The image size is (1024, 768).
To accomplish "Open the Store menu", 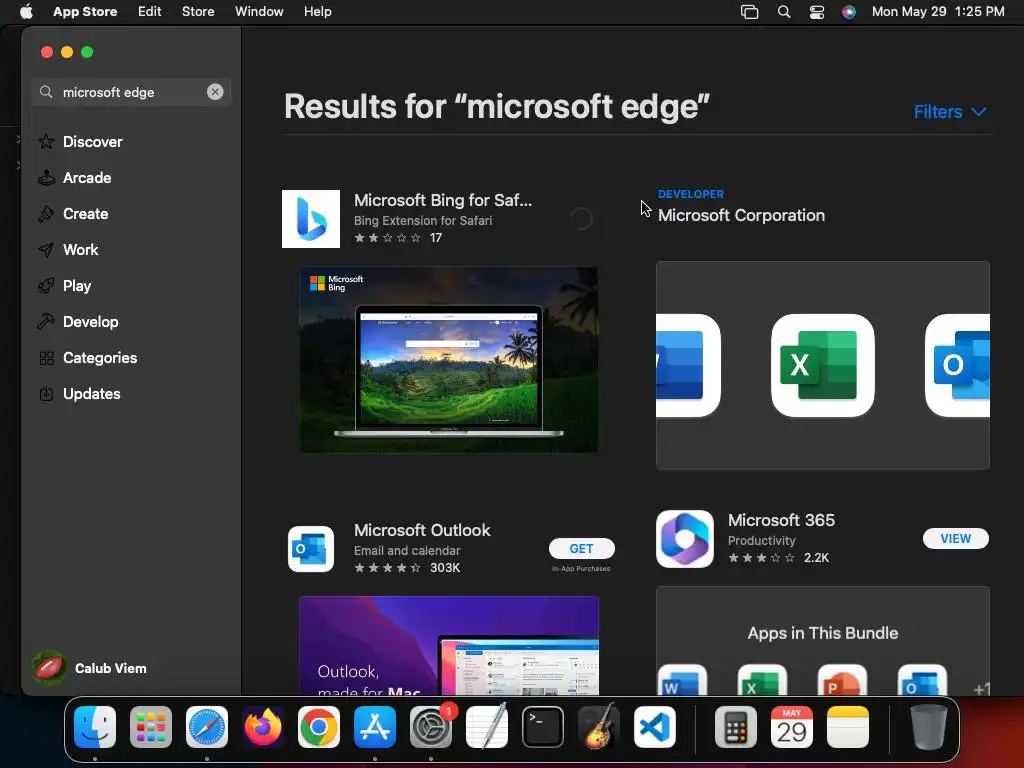I will tap(198, 12).
